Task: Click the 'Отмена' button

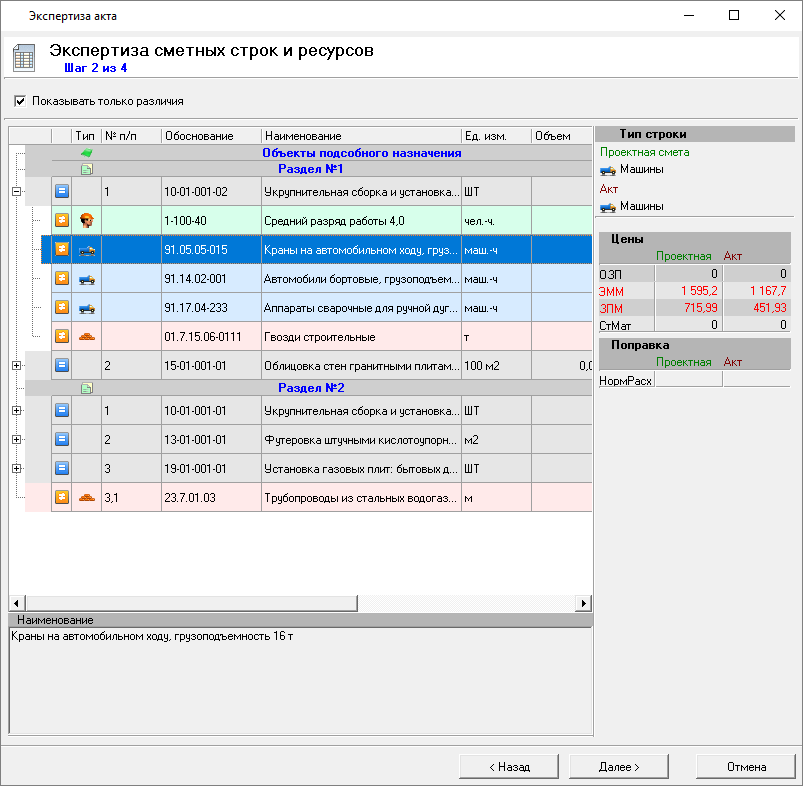Action: point(746,767)
